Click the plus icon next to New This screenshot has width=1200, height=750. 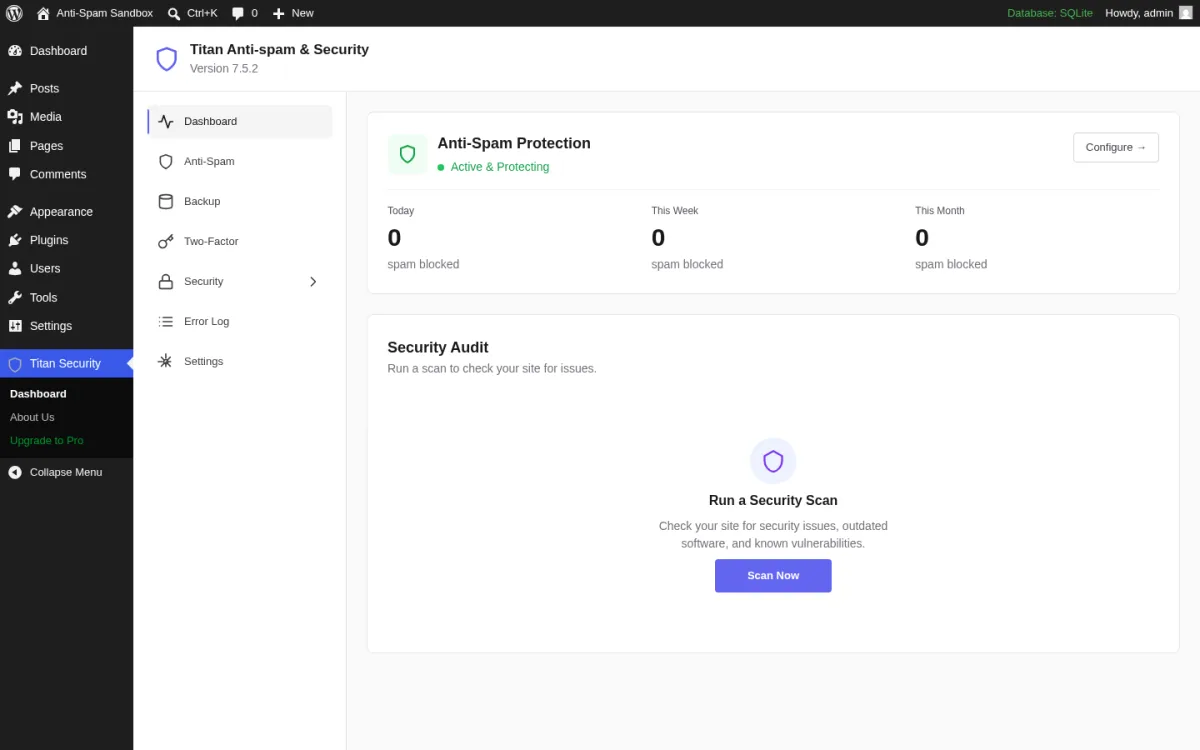(x=279, y=13)
